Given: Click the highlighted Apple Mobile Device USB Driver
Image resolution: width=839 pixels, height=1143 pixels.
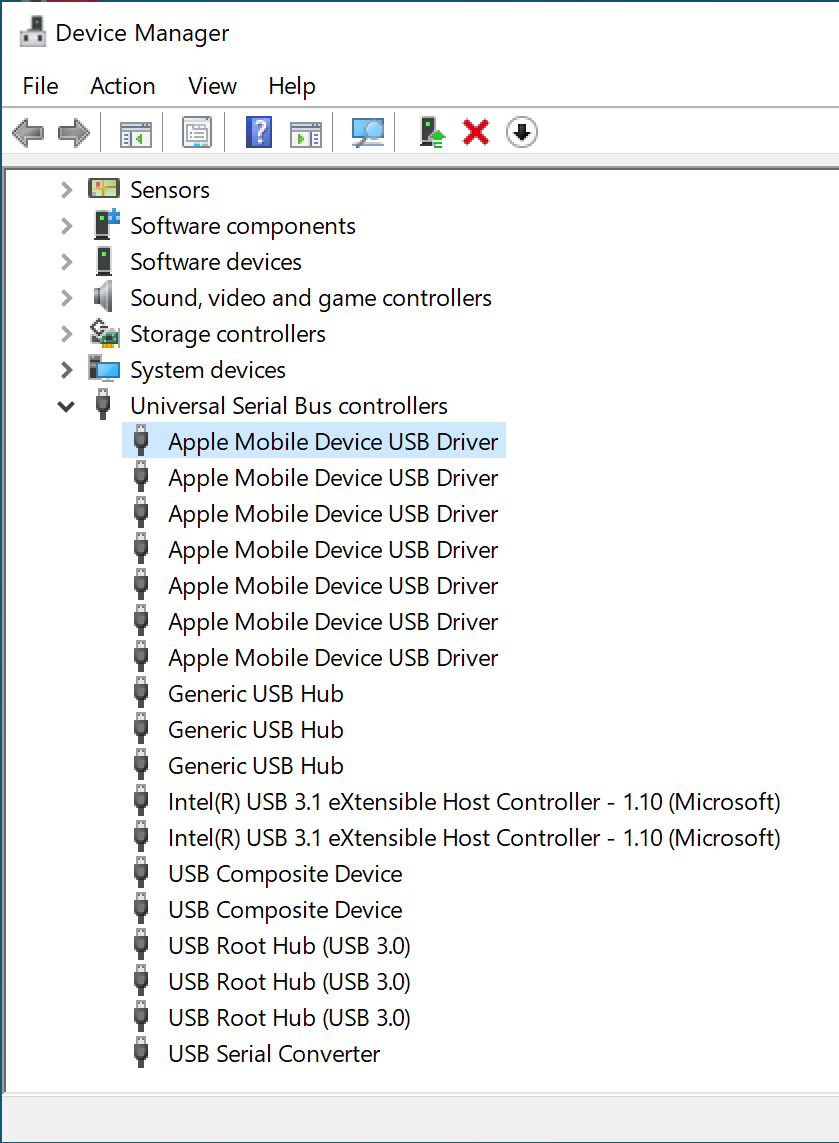Looking at the screenshot, I should 333,442.
